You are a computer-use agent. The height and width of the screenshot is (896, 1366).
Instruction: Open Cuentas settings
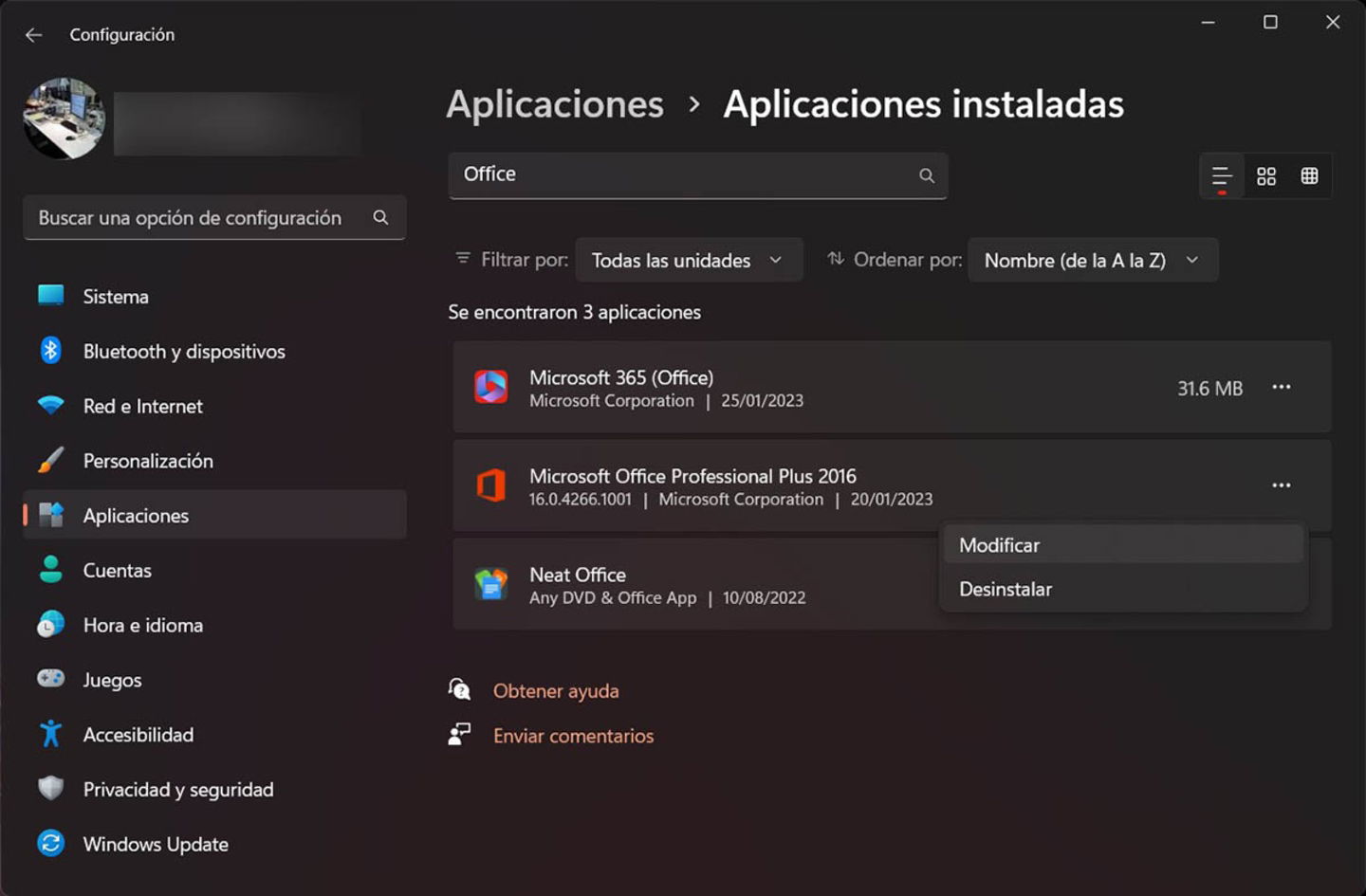214,570
